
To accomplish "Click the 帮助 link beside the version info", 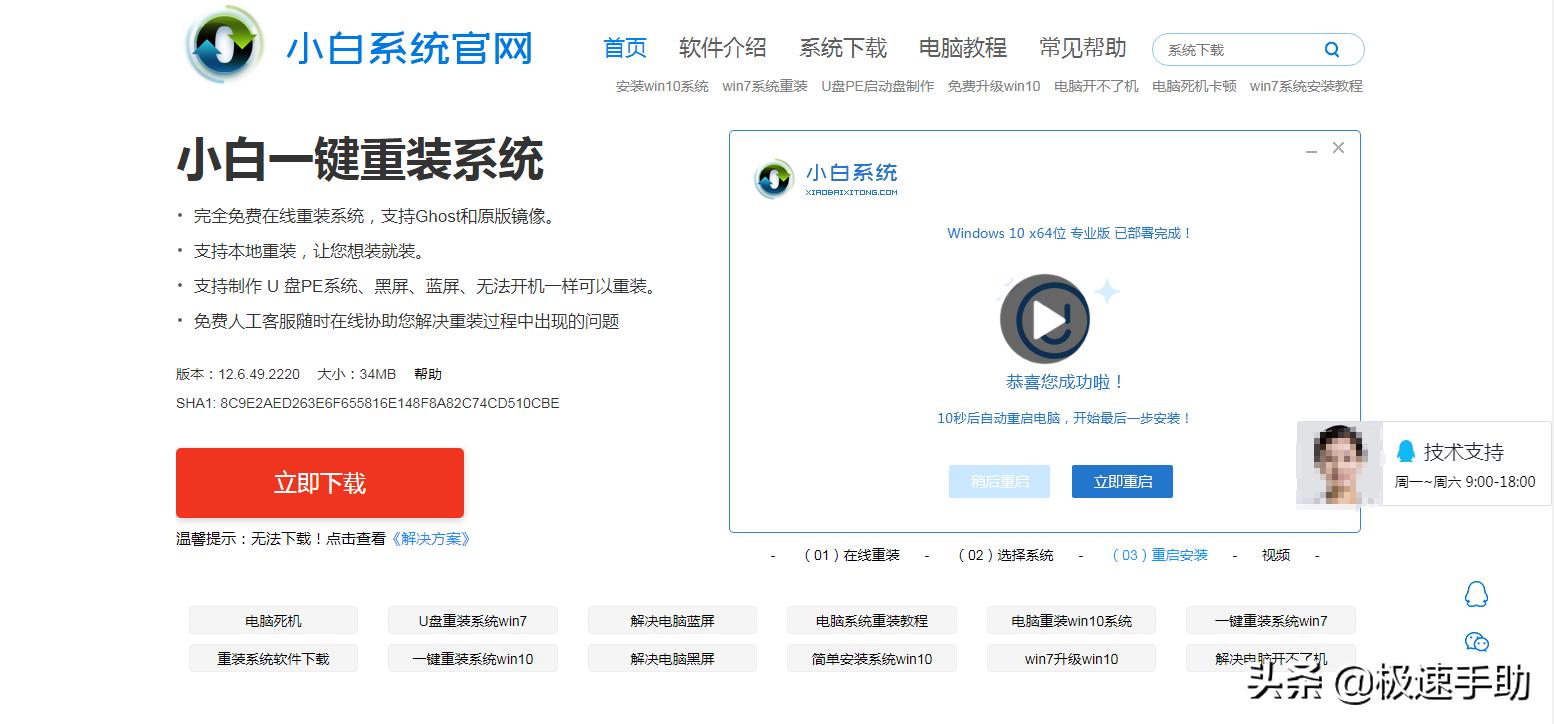I will (429, 373).
